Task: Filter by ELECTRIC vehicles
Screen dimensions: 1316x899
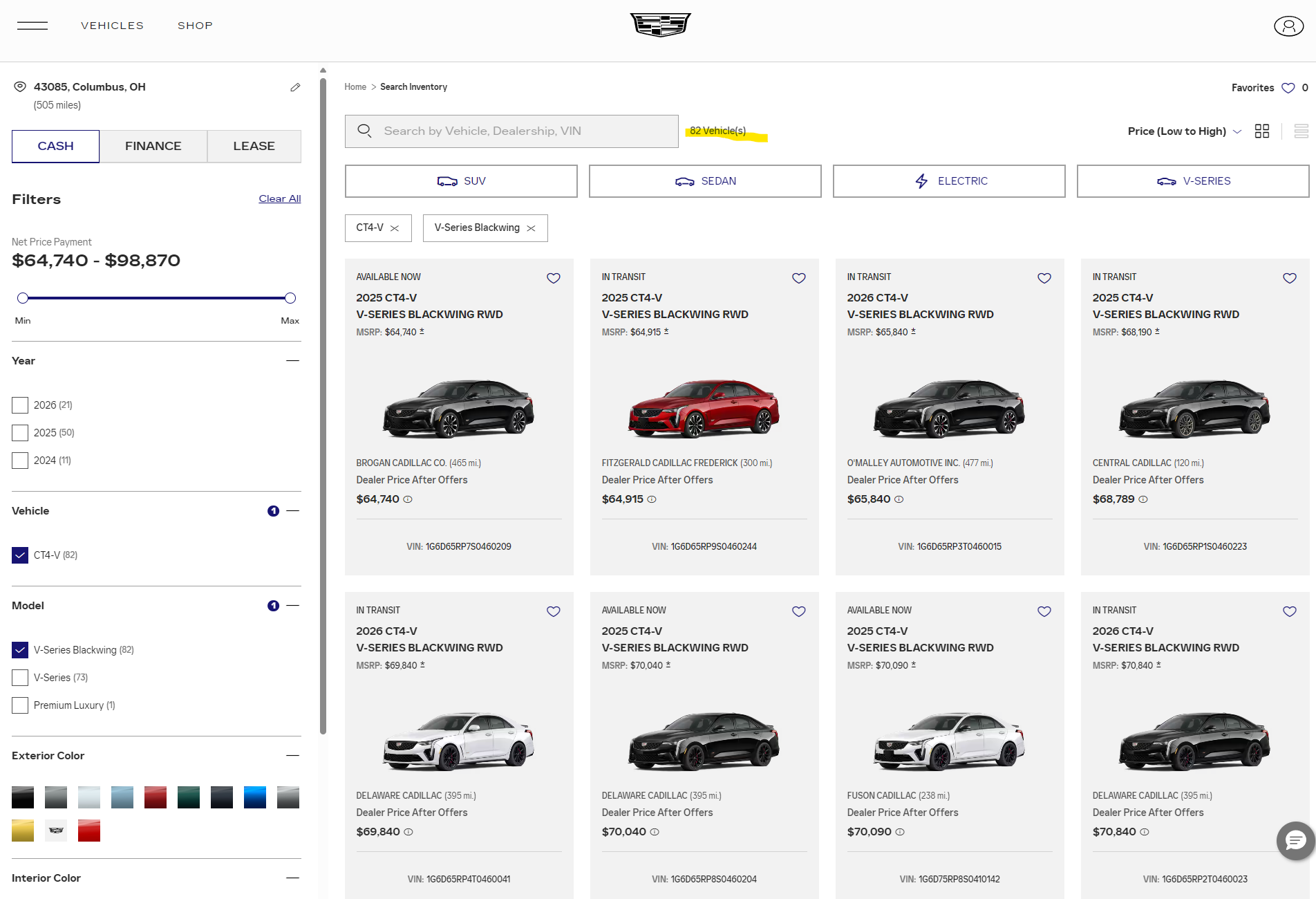Action: click(x=949, y=181)
